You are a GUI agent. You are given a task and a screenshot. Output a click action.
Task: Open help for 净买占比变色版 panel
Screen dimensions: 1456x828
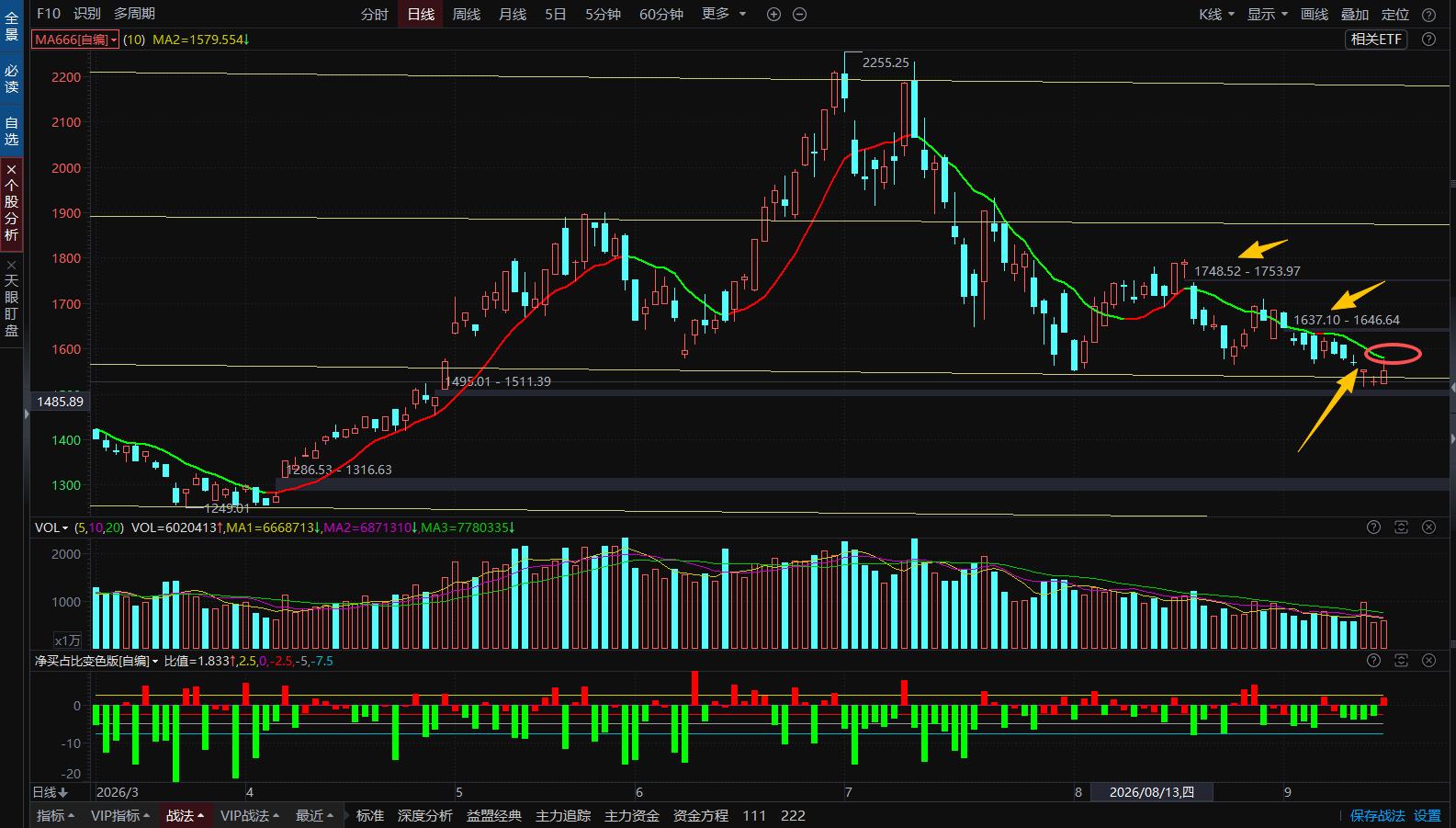[1373, 661]
